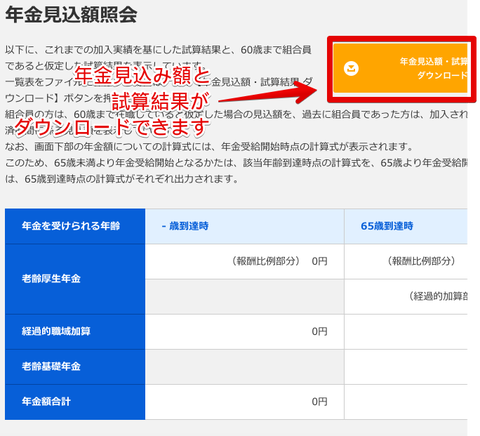
Task: Click the text line starting 以下に、これまでの加入実績
Action: 158,50
